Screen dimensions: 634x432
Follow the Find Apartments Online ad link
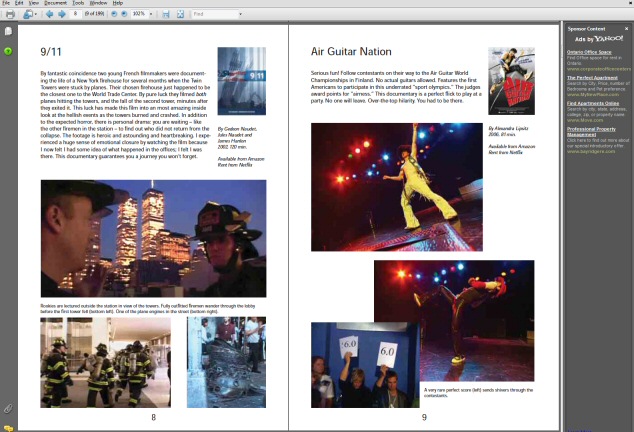click(x=593, y=104)
